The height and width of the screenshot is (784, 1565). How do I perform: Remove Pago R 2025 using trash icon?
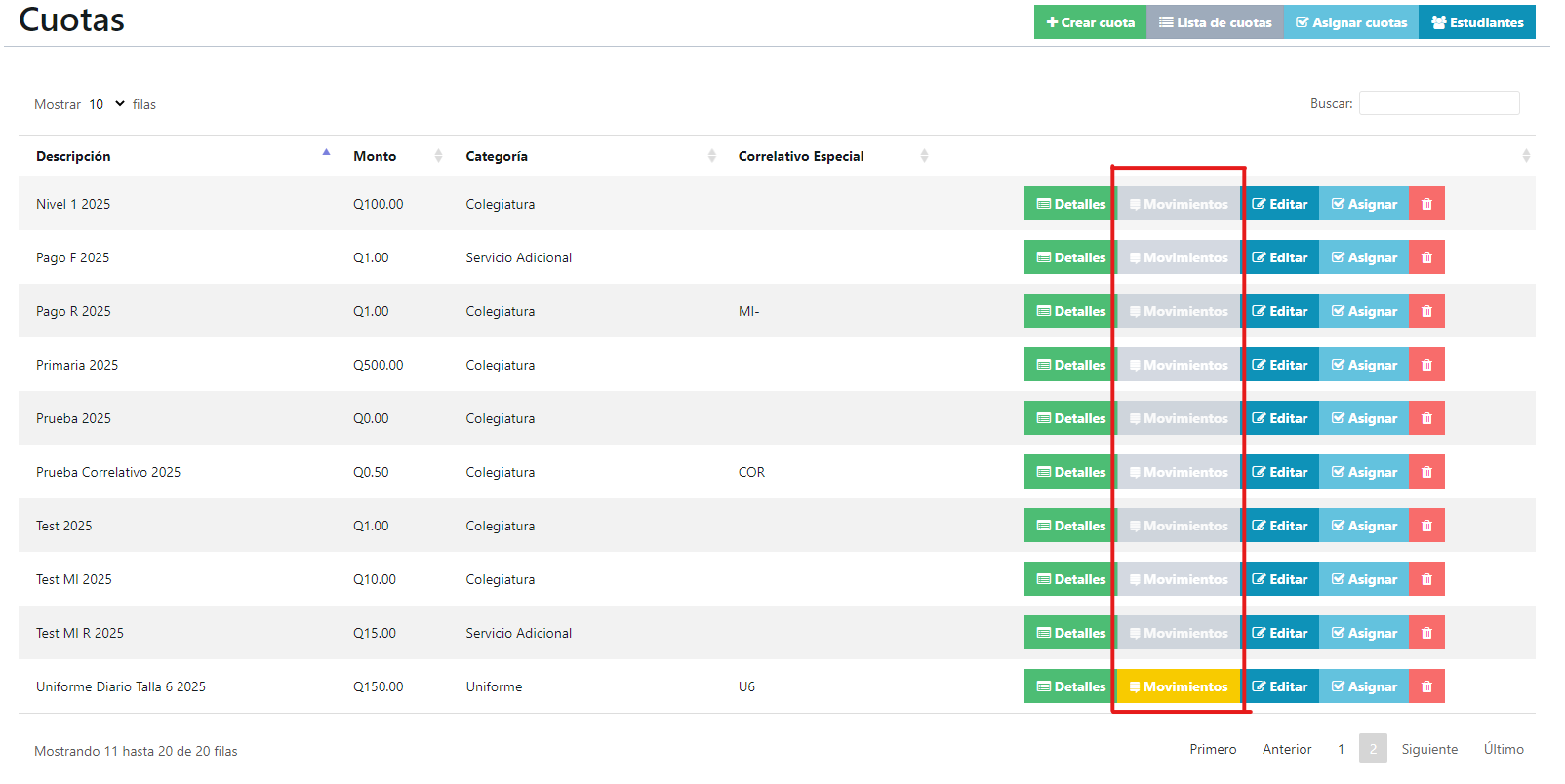click(x=1426, y=311)
